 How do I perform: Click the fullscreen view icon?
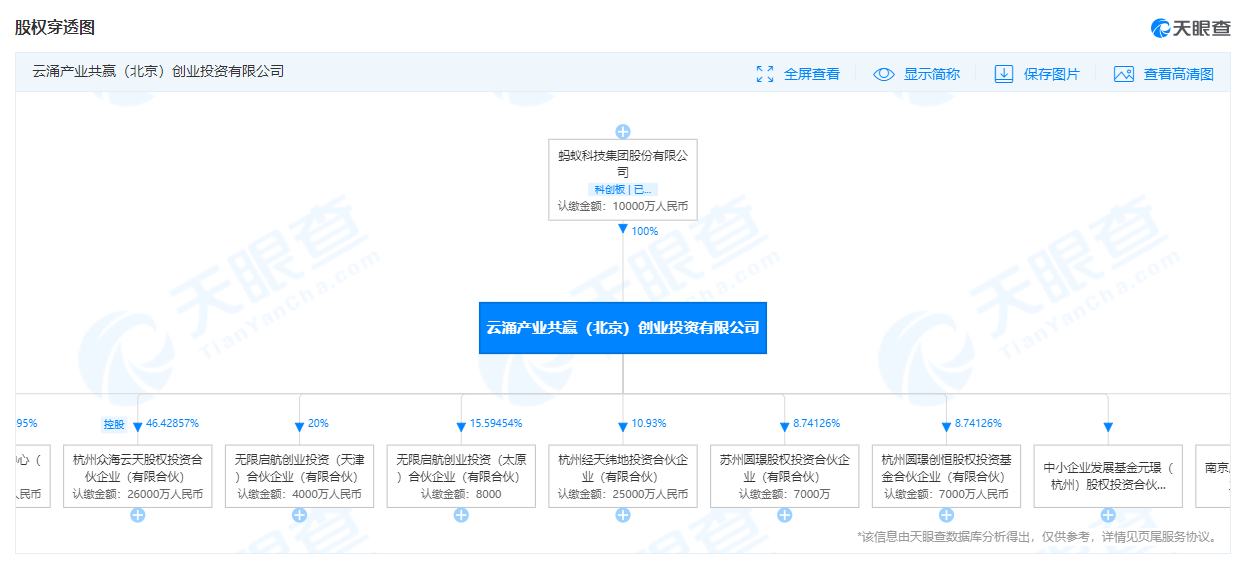[765, 74]
